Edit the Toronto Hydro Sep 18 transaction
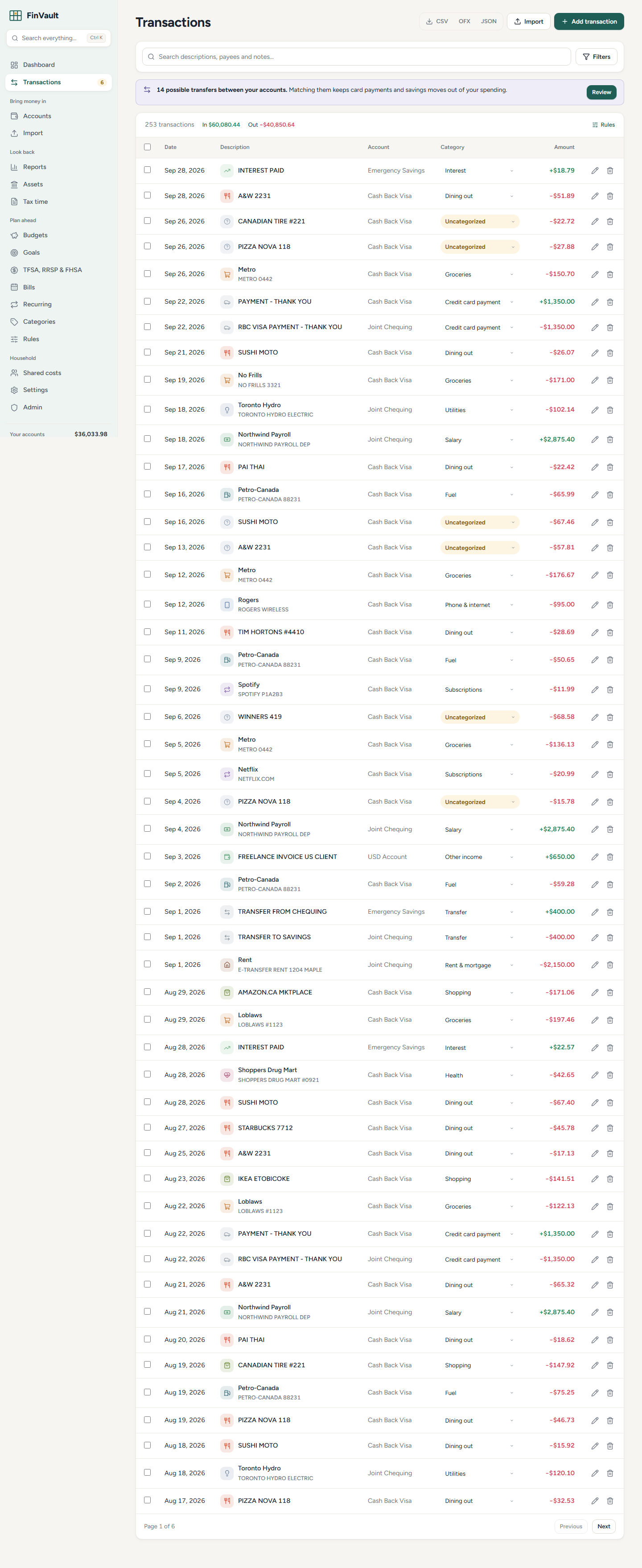This screenshot has width=642, height=1568. coord(595,410)
